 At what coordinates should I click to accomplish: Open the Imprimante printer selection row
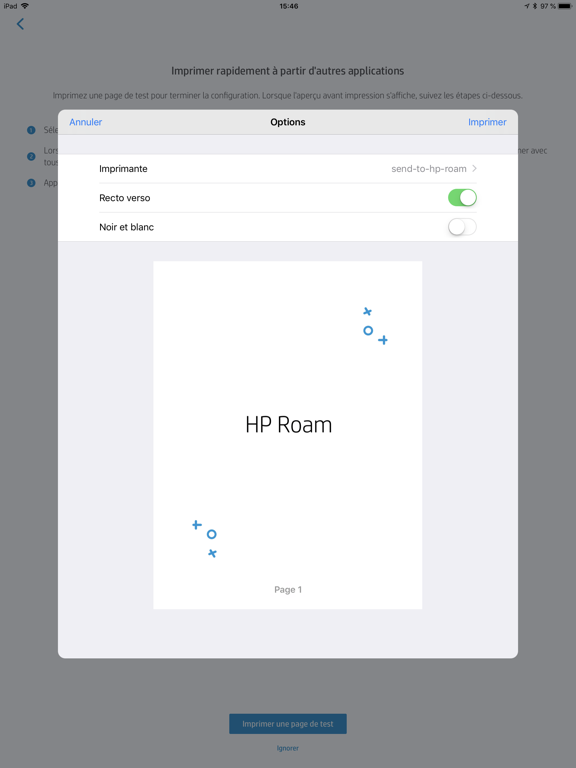(288, 168)
